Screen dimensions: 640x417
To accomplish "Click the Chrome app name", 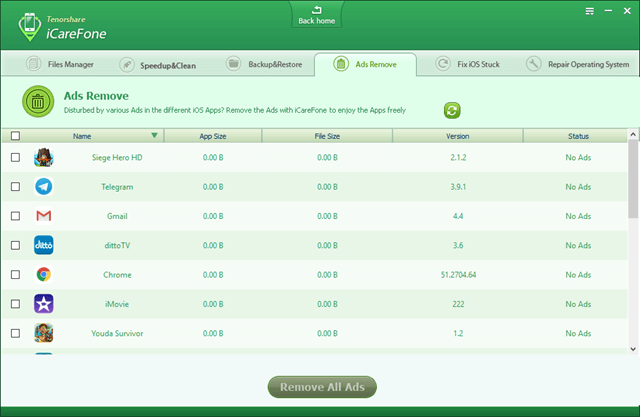I will [x=117, y=275].
